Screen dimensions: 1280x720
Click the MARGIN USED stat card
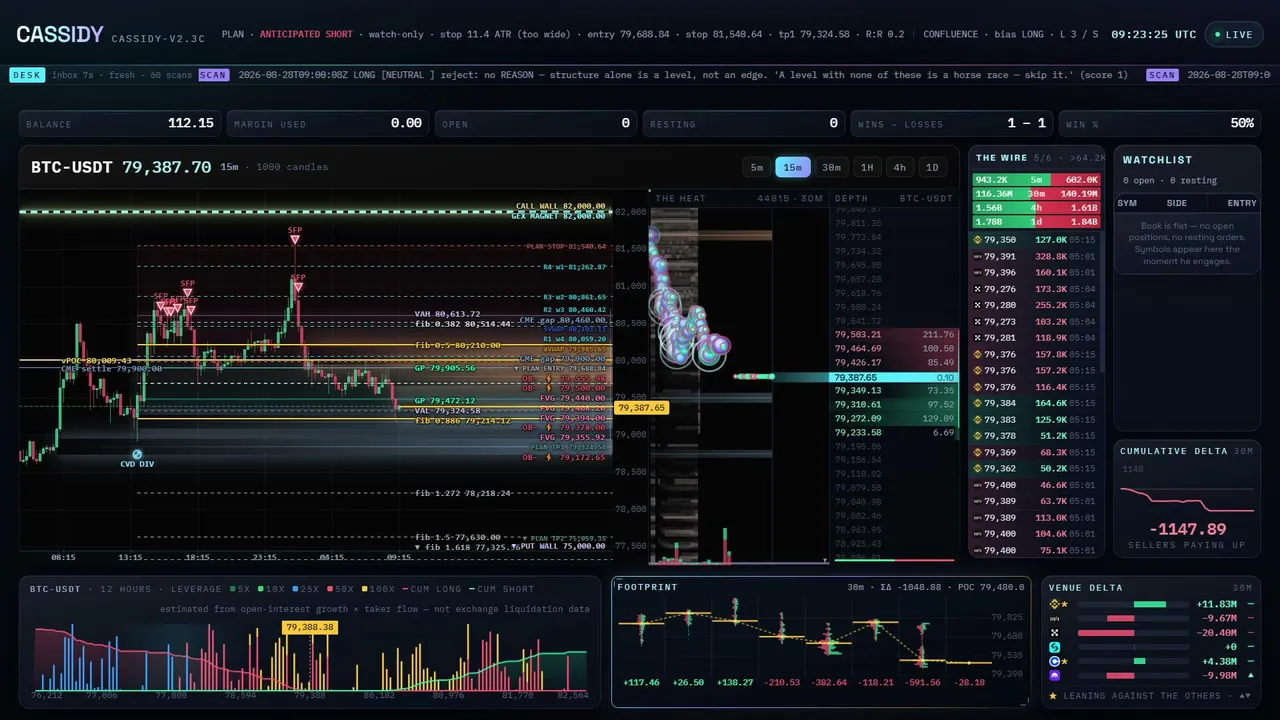328,123
